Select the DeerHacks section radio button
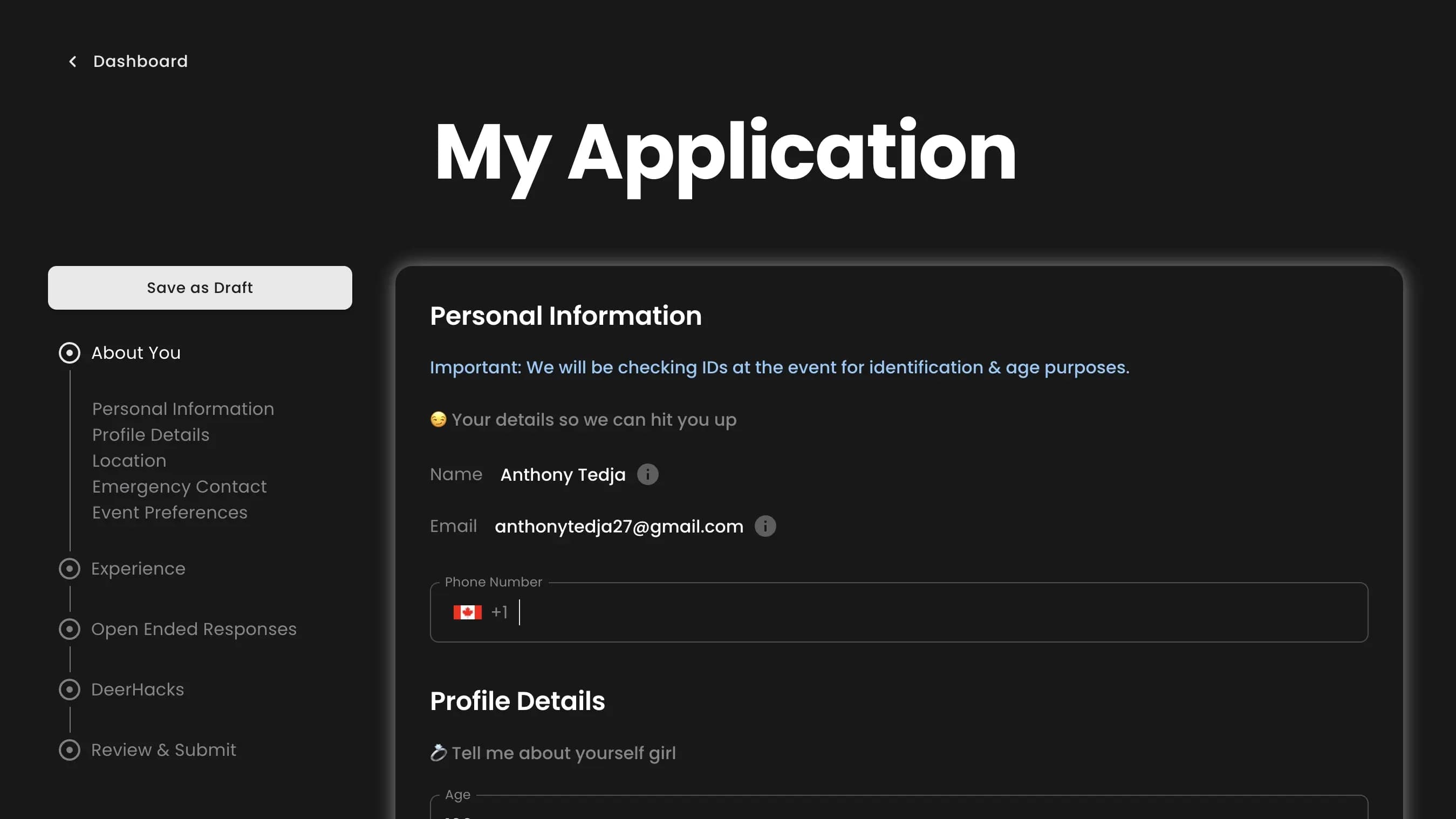Screen dimensions: 1456x819 69,689
